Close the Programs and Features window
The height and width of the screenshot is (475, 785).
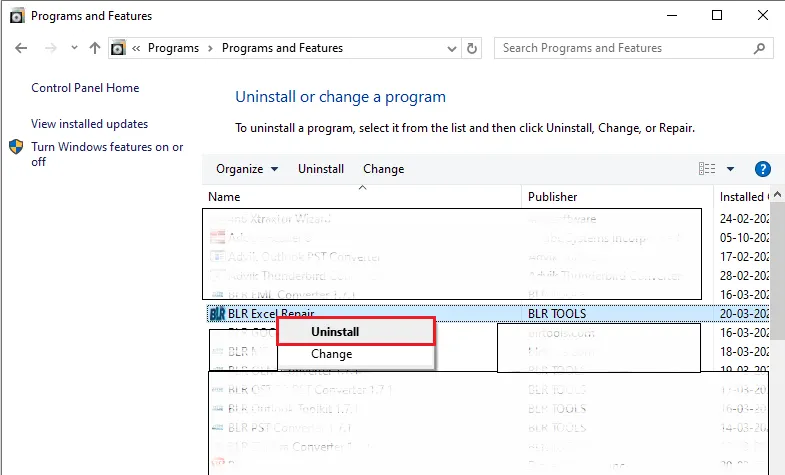pos(762,16)
